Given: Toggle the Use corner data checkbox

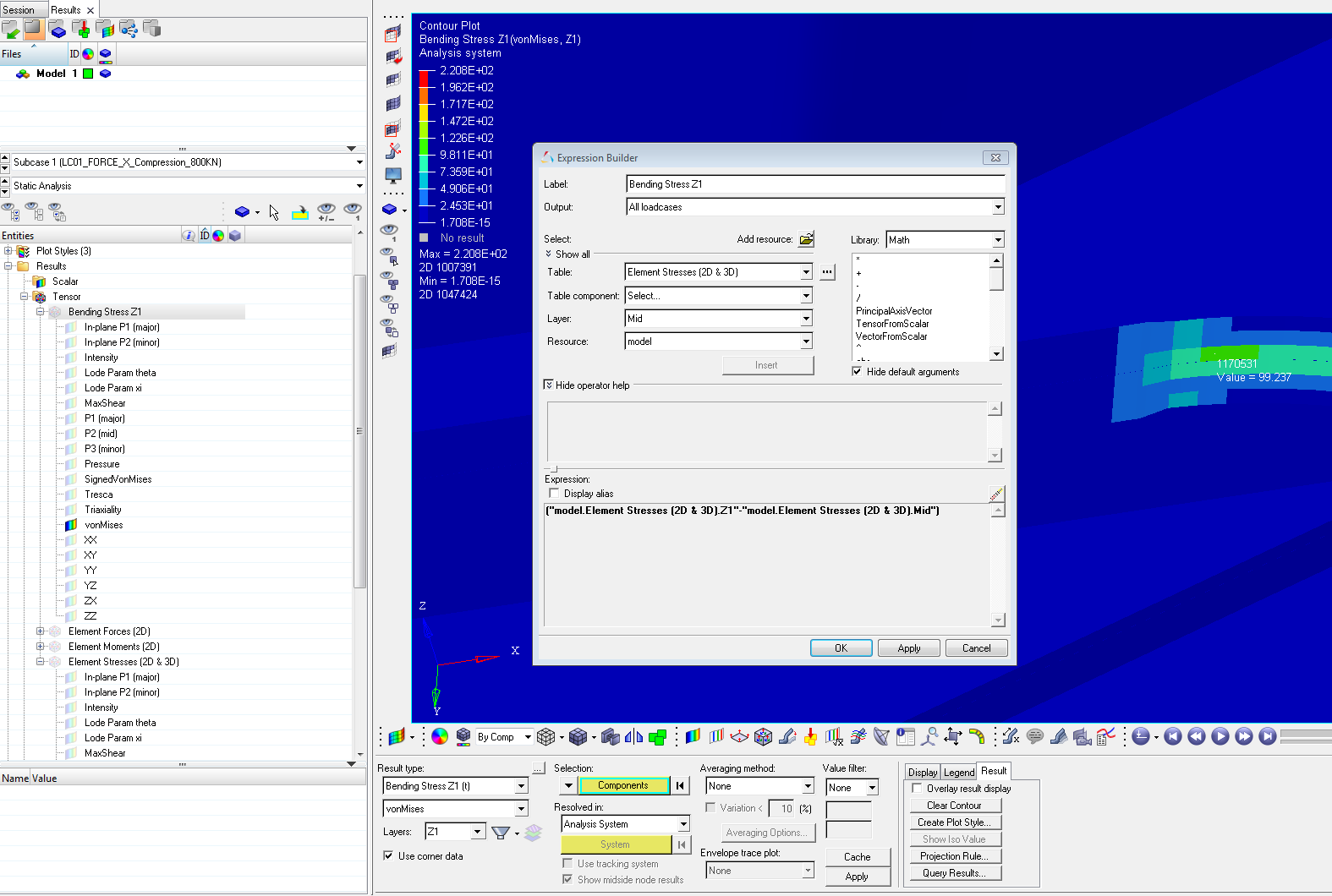Looking at the screenshot, I should (x=388, y=856).
